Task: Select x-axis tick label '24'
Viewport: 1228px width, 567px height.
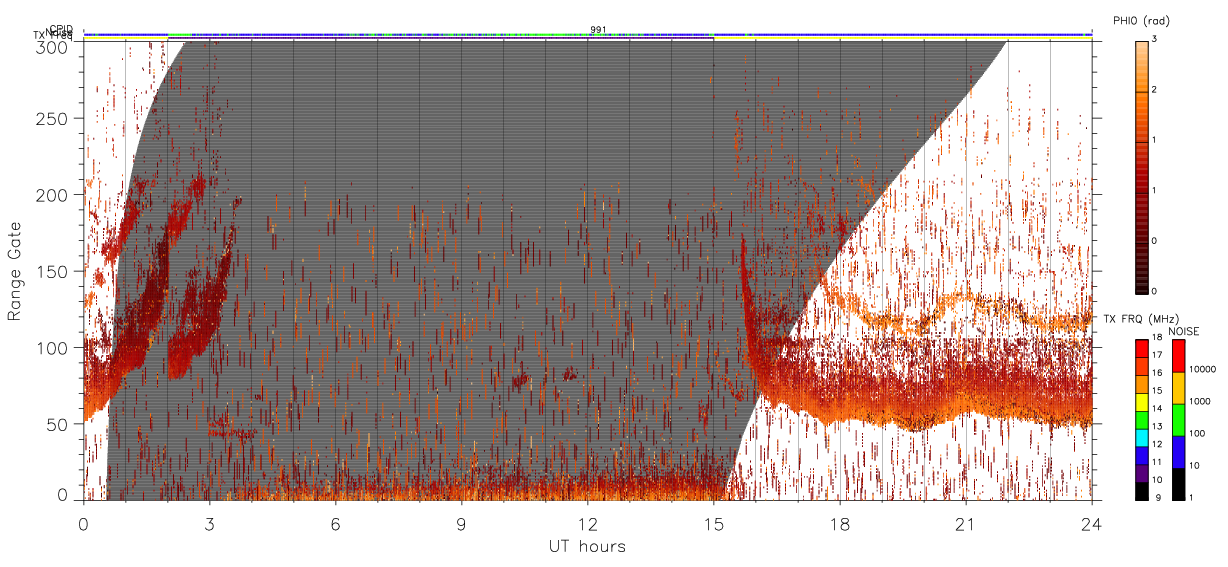Action: click(1092, 524)
